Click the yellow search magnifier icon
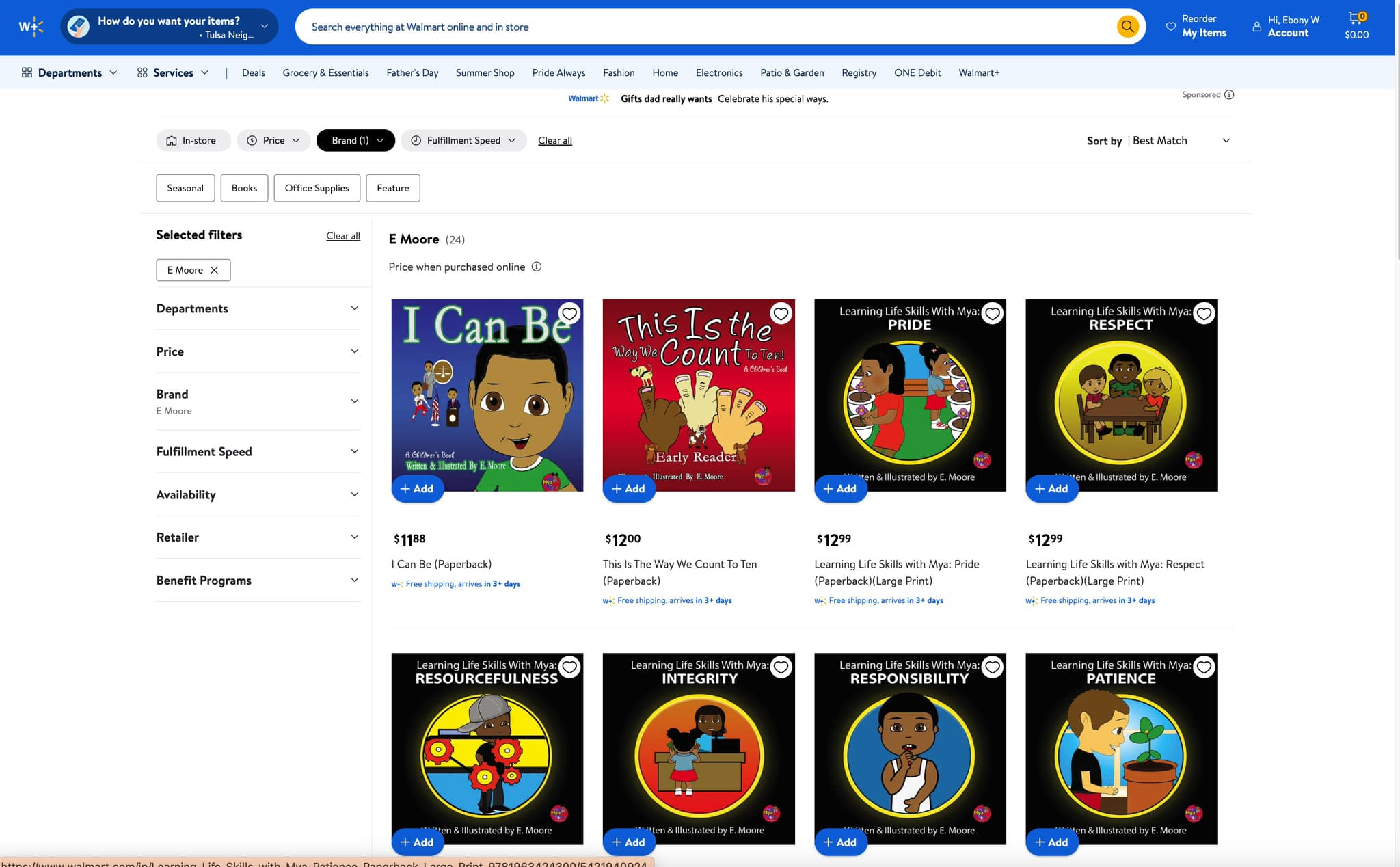 pyautogui.click(x=1127, y=27)
